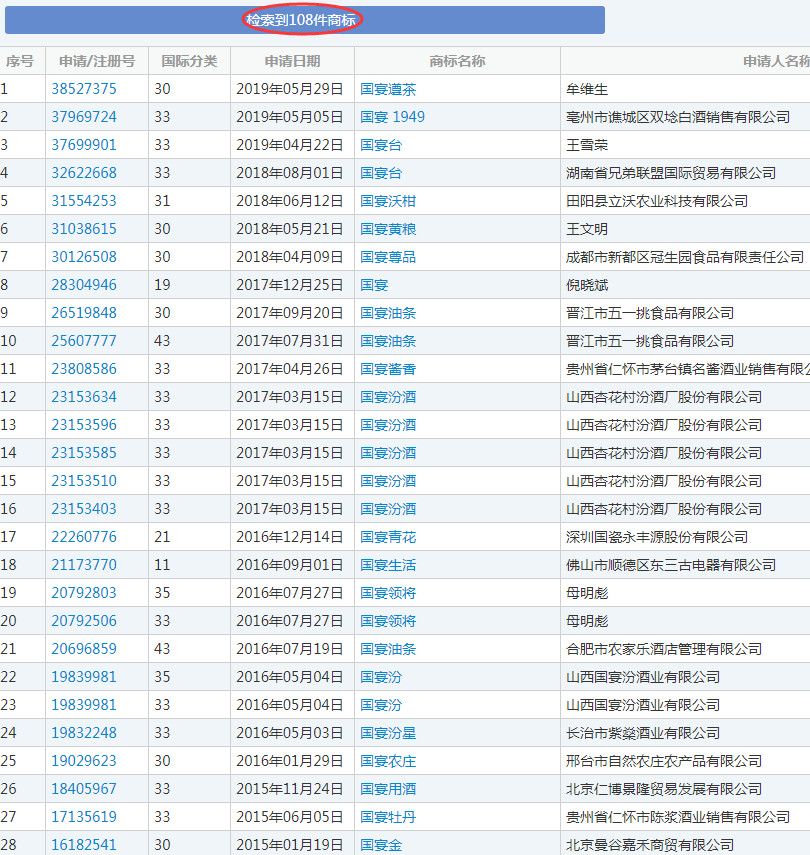The height and width of the screenshot is (855, 810).
Task: Open the 国宴汾星 trademark link
Action: click(x=388, y=733)
